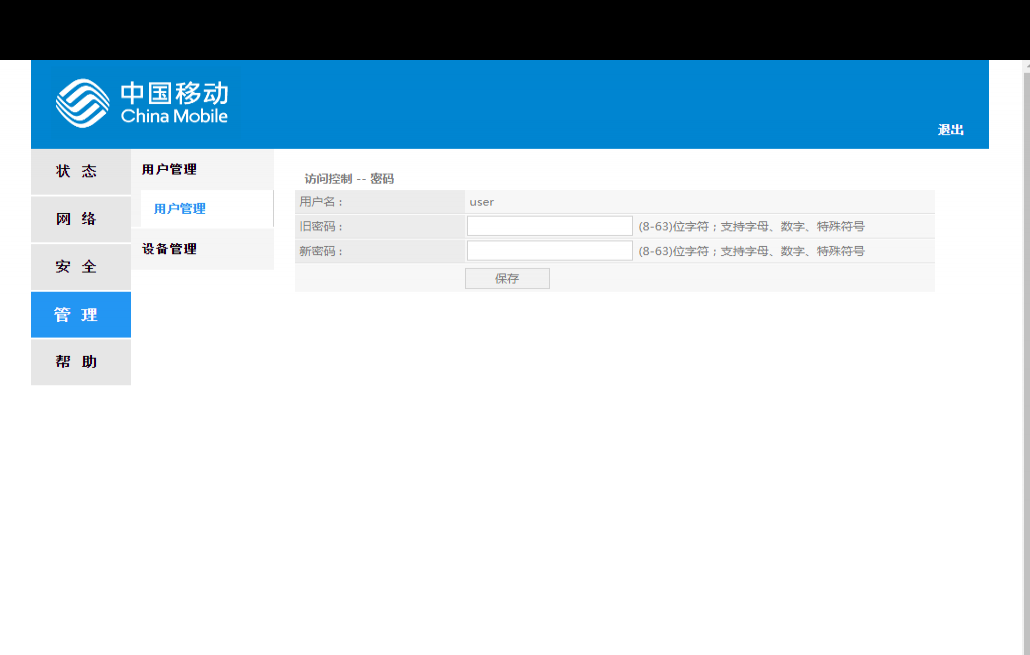1030x655 pixels.
Task: Click the username value 'user'
Action: click(481, 202)
